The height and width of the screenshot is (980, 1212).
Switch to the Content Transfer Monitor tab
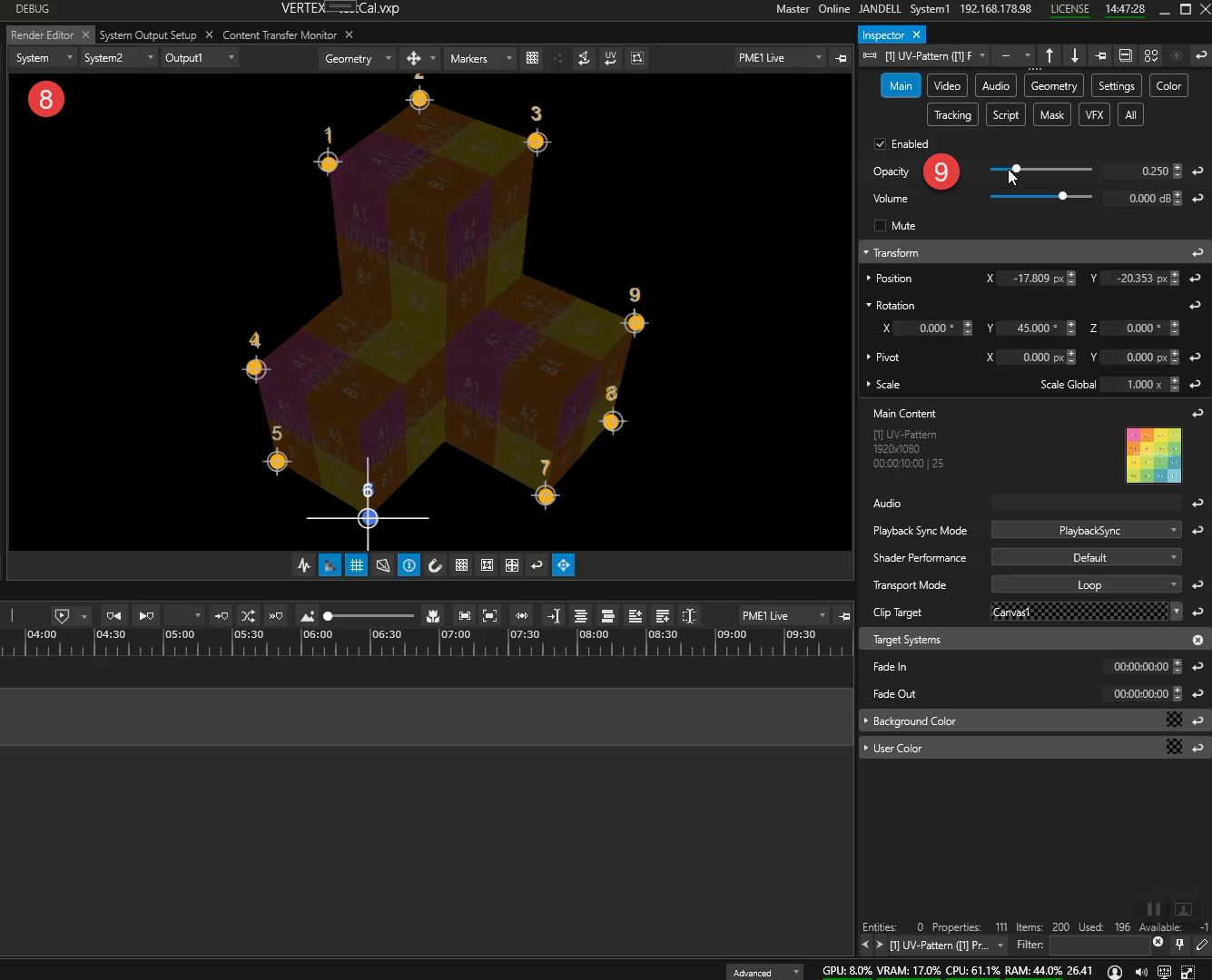pos(279,34)
